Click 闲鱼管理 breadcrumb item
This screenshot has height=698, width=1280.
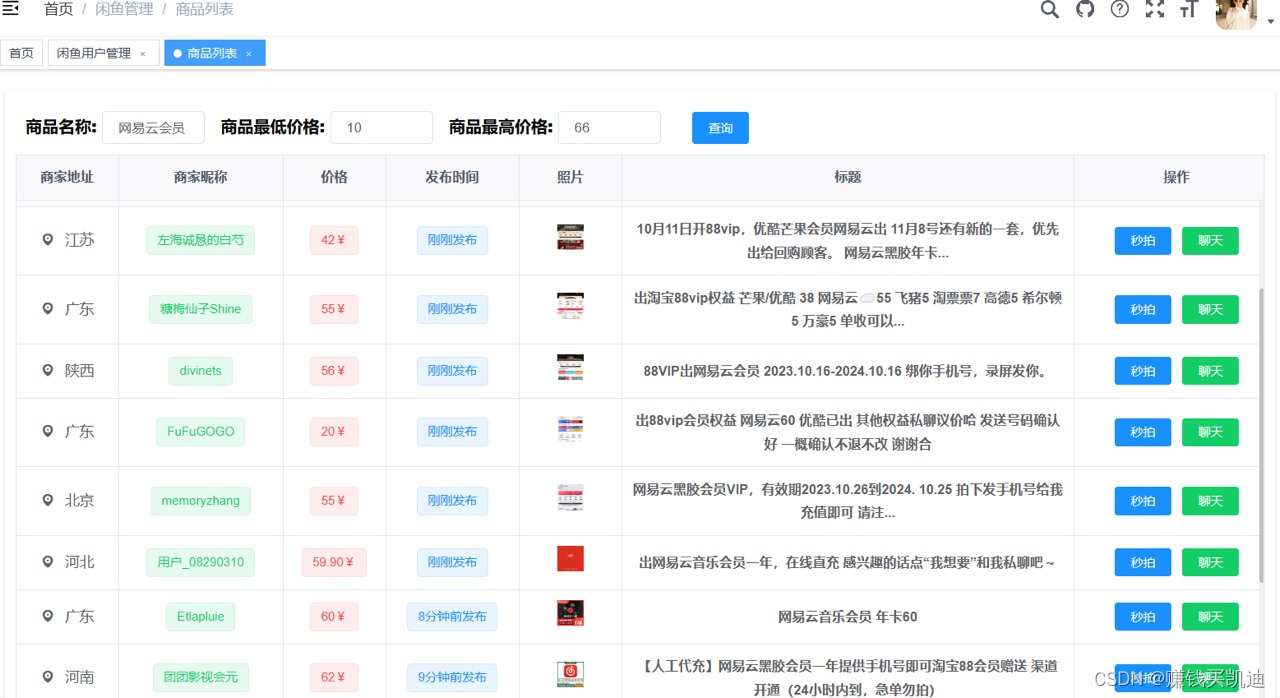[124, 9]
